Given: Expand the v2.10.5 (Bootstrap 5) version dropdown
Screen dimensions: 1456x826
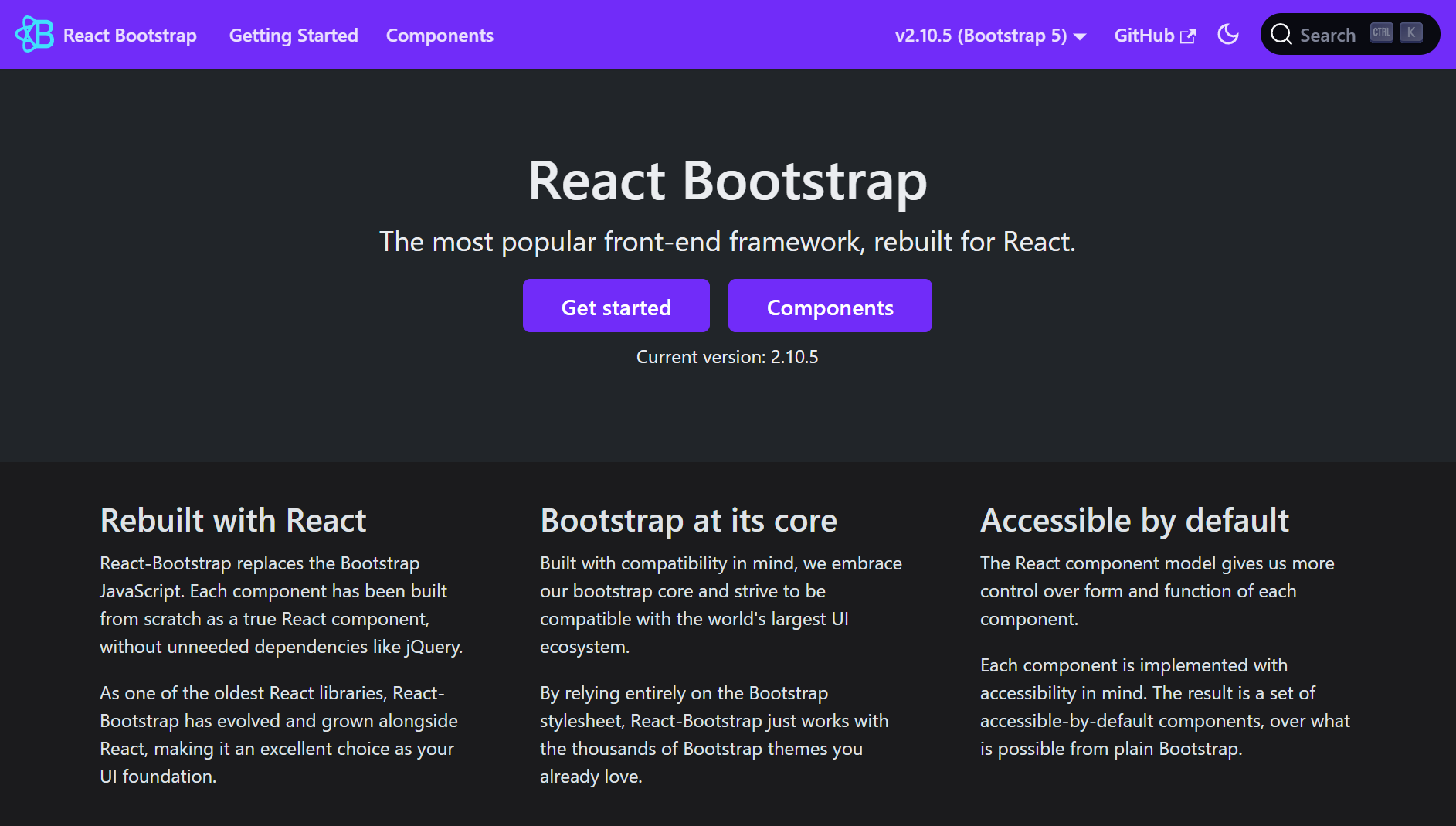Looking at the screenshot, I should 983,36.
